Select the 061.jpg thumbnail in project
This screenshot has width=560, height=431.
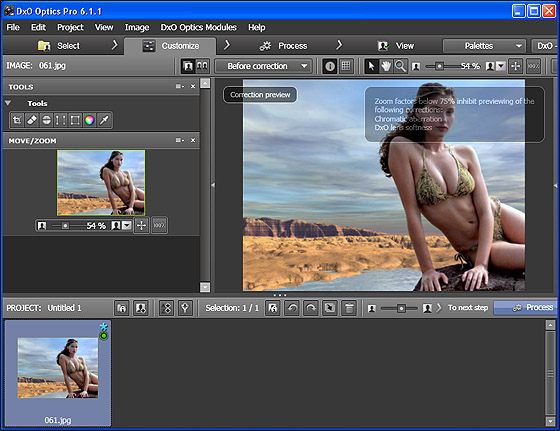coord(58,373)
